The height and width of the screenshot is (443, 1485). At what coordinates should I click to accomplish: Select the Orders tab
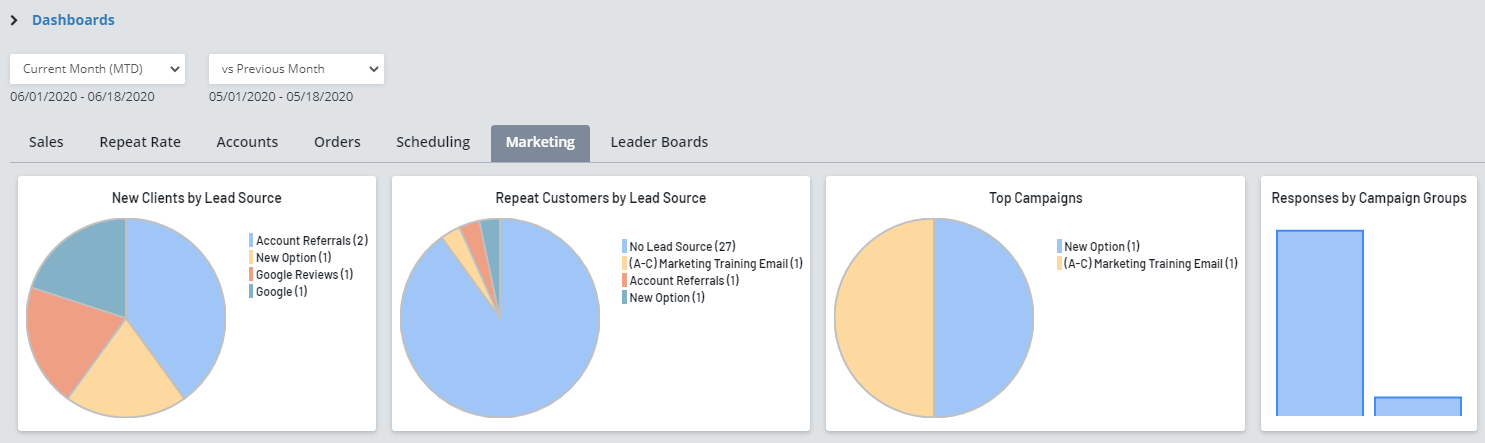point(337,142)
